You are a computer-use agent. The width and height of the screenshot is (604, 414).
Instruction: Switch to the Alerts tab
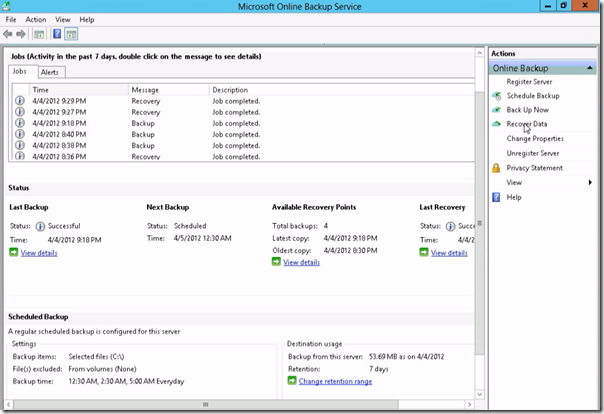[50, 72]
